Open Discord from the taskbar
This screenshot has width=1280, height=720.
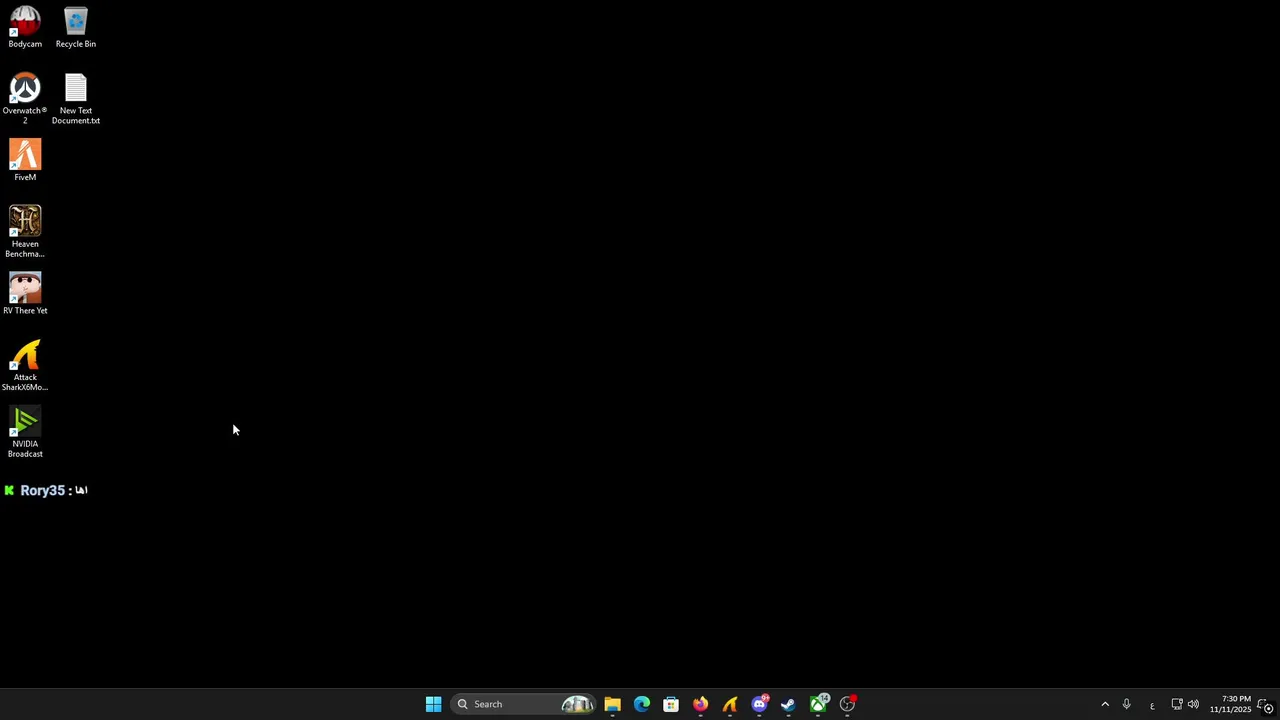pyautogui.click(x=759, y=704)
